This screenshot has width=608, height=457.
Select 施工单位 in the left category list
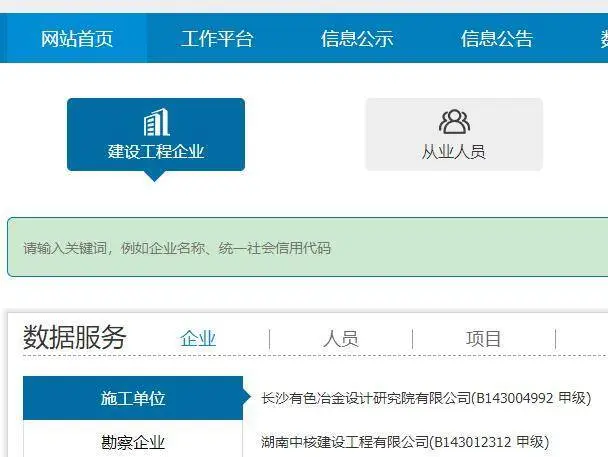click(133, 398)
